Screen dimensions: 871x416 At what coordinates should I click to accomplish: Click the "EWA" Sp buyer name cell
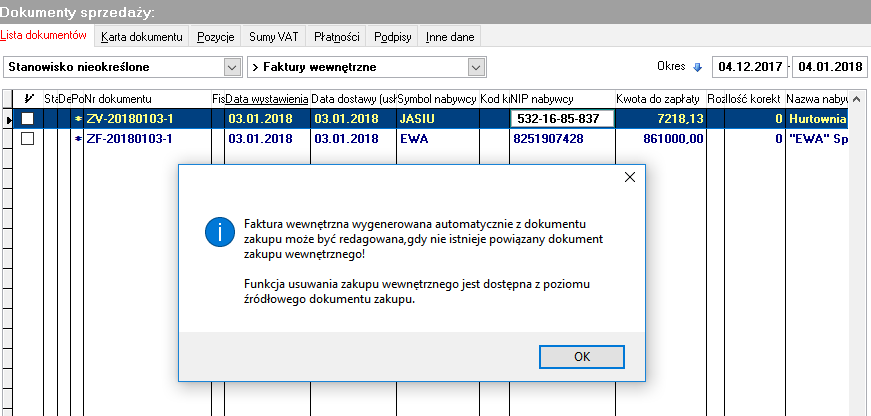pyautogui.click(x=817, y=139)
